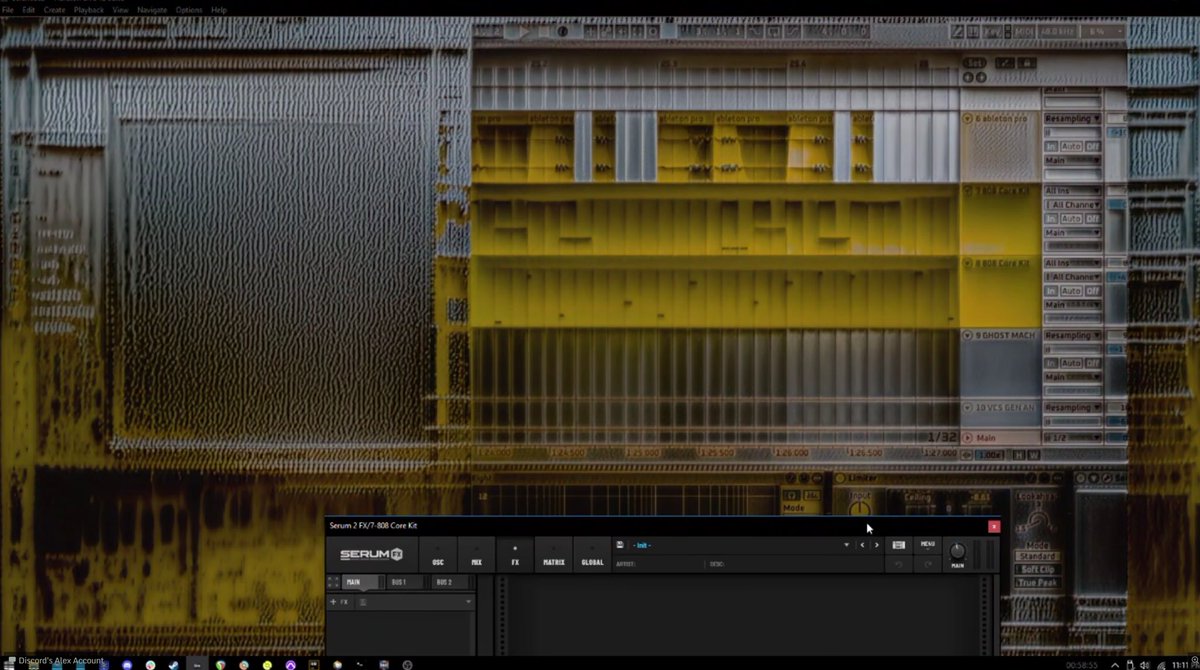Open the Create menu
This screenshot has height=670, width=1200.
tap(54, 9)
